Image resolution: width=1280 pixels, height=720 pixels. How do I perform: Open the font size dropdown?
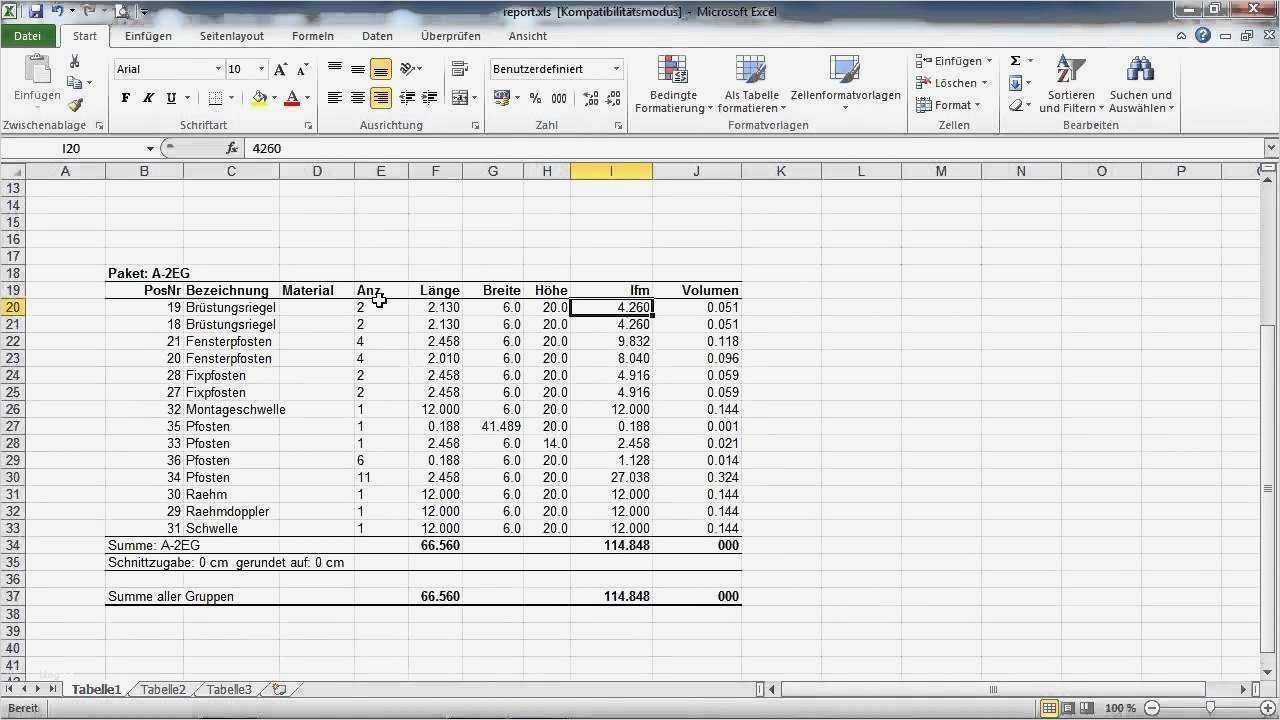pyautogui.click(x=261, y=68)
